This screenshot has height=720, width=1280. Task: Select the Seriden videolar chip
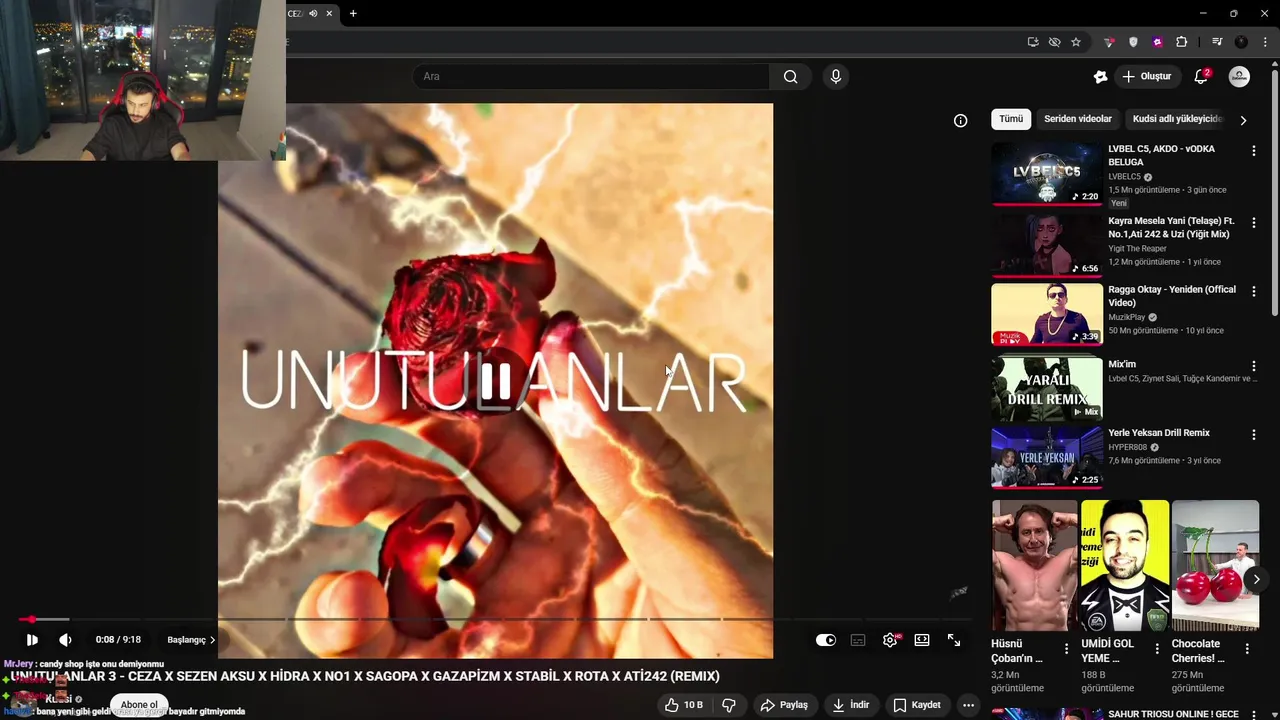click(x=1077, y=119)
